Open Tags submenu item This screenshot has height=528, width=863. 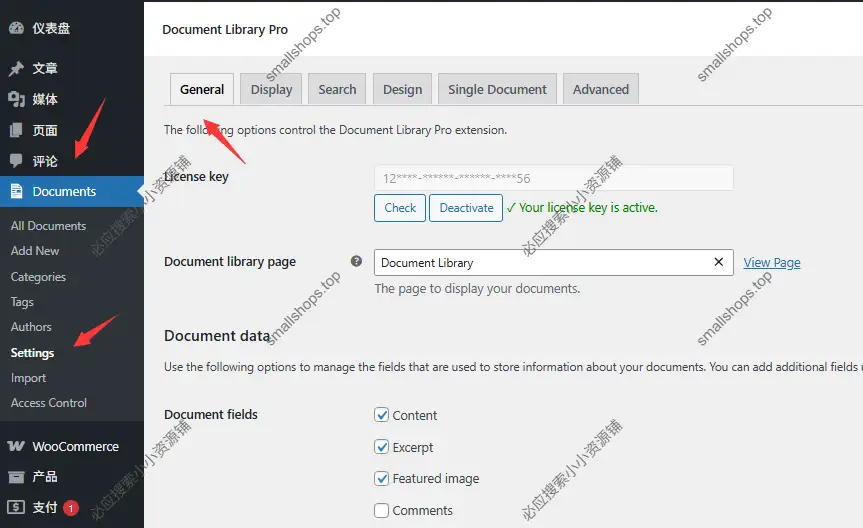[x=22, y=302]
